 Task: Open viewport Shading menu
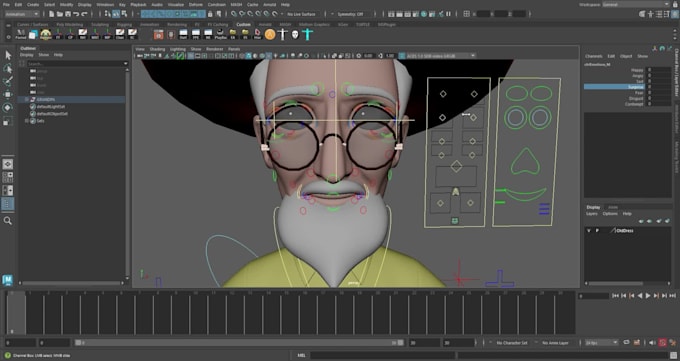click(157, 49)
